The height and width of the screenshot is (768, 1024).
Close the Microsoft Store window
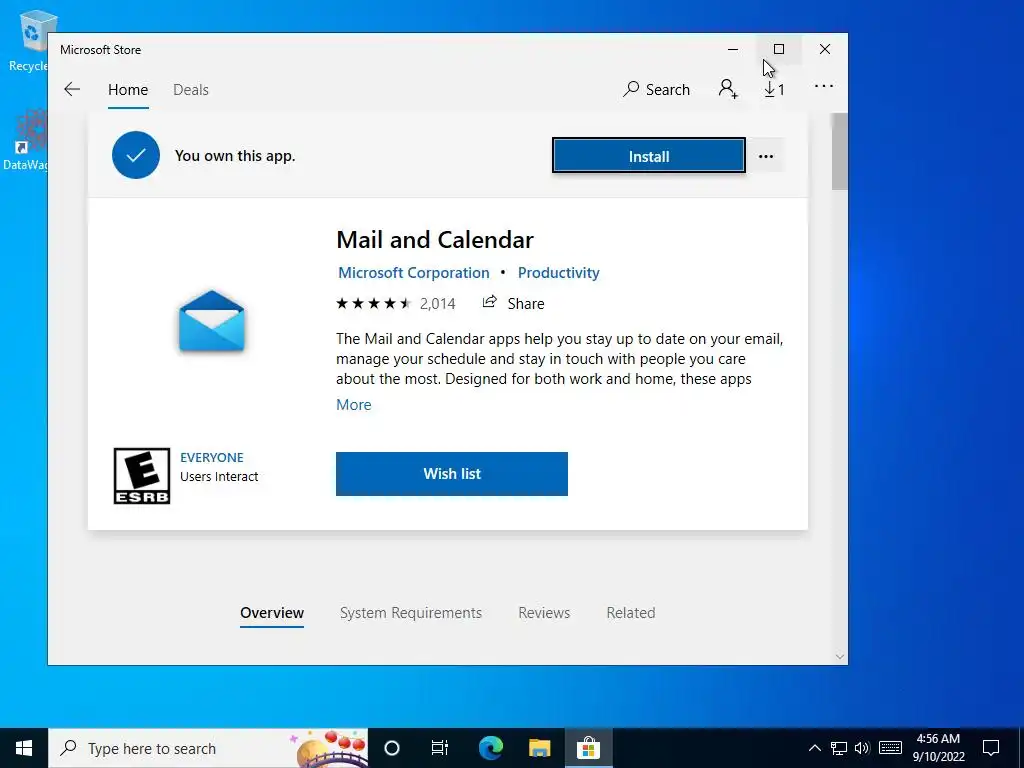pyautogui.click(x=825, y=49)
